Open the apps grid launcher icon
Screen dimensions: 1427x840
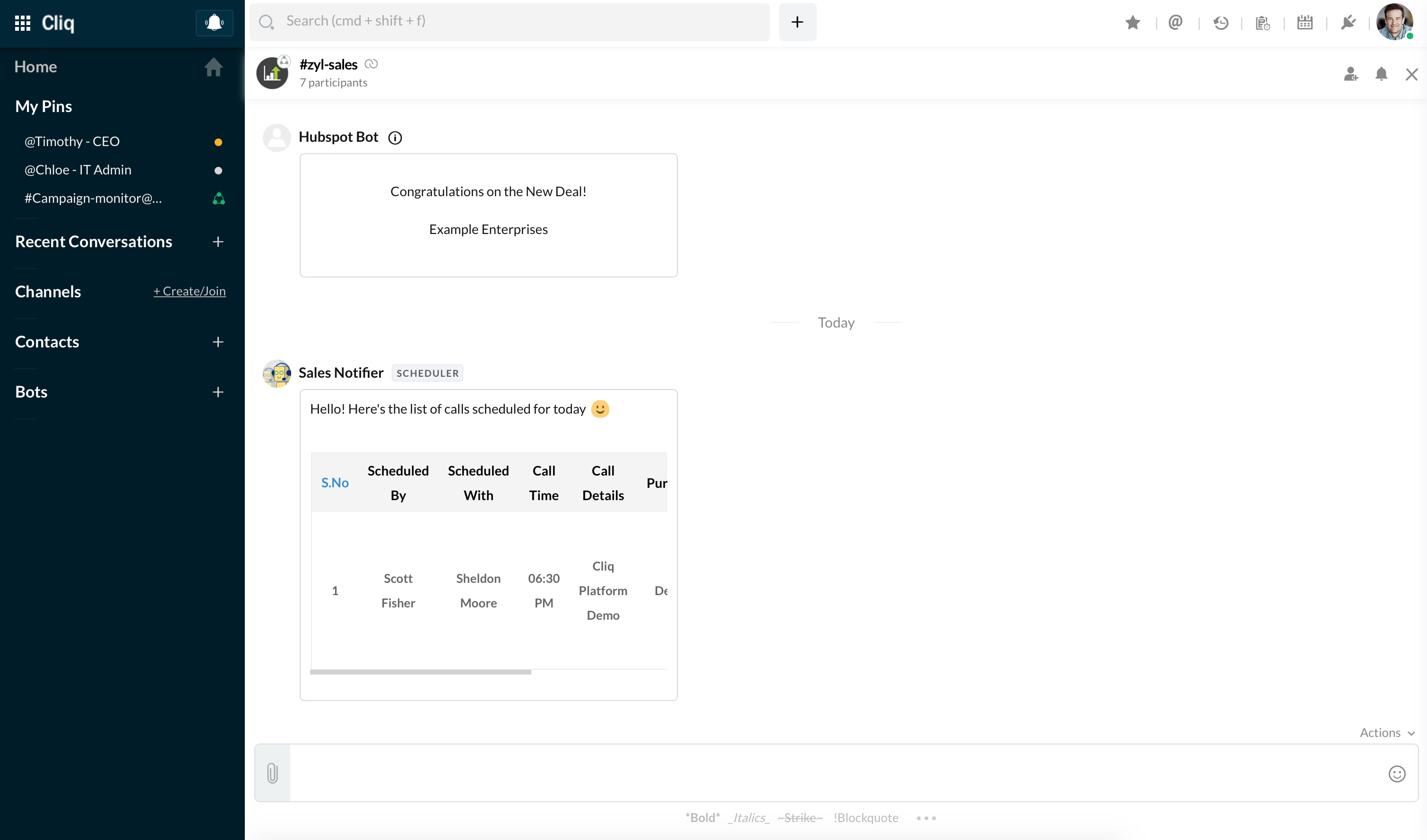pos(22,23)
